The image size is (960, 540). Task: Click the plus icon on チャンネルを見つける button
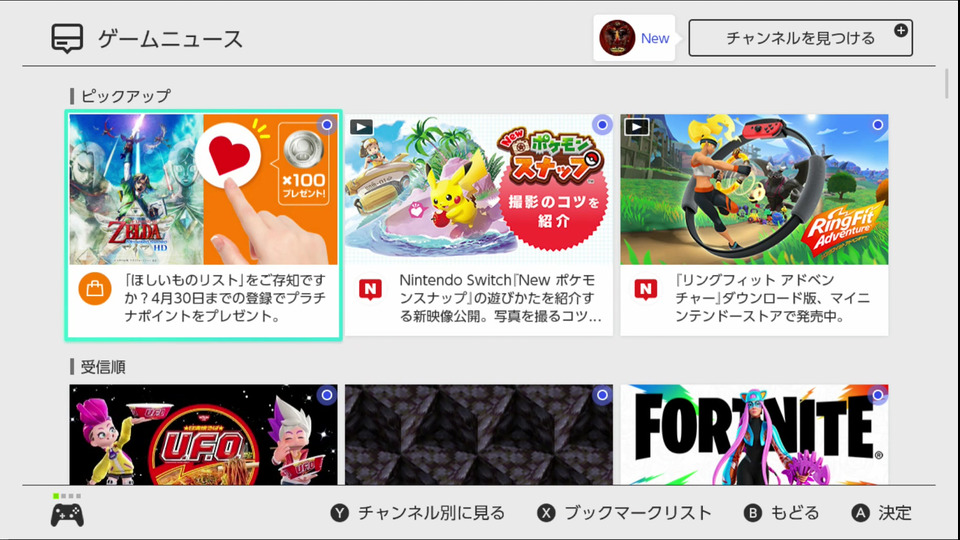coord(901,30)
